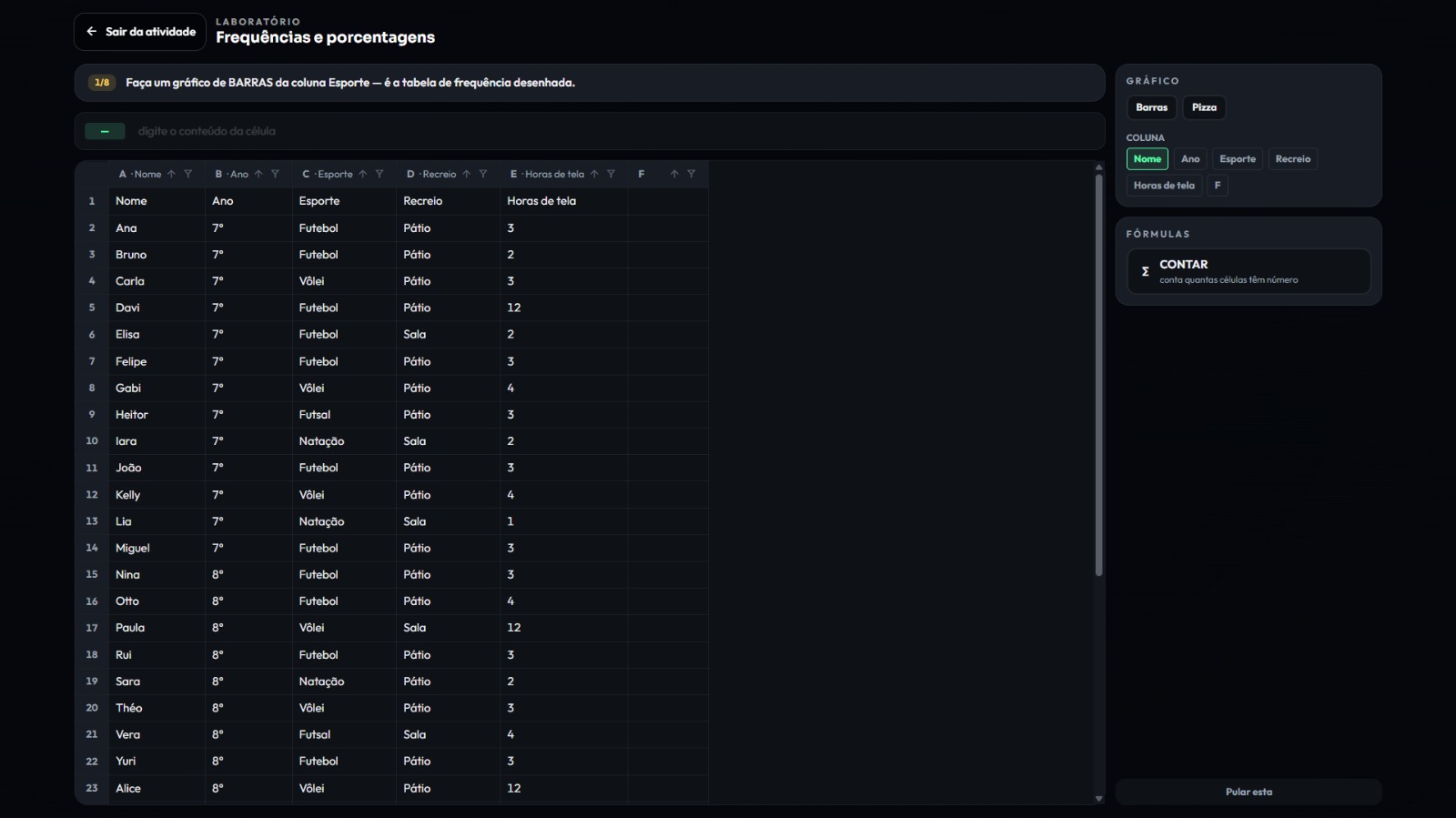The image size is (1456, 818).
Task: Filter column F via funnel icon
Action: 691,174
